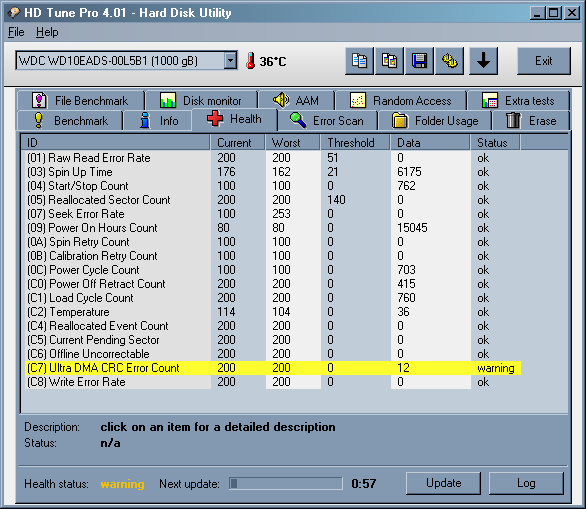Switch to the Benchmark tab

tap(70, 121)
